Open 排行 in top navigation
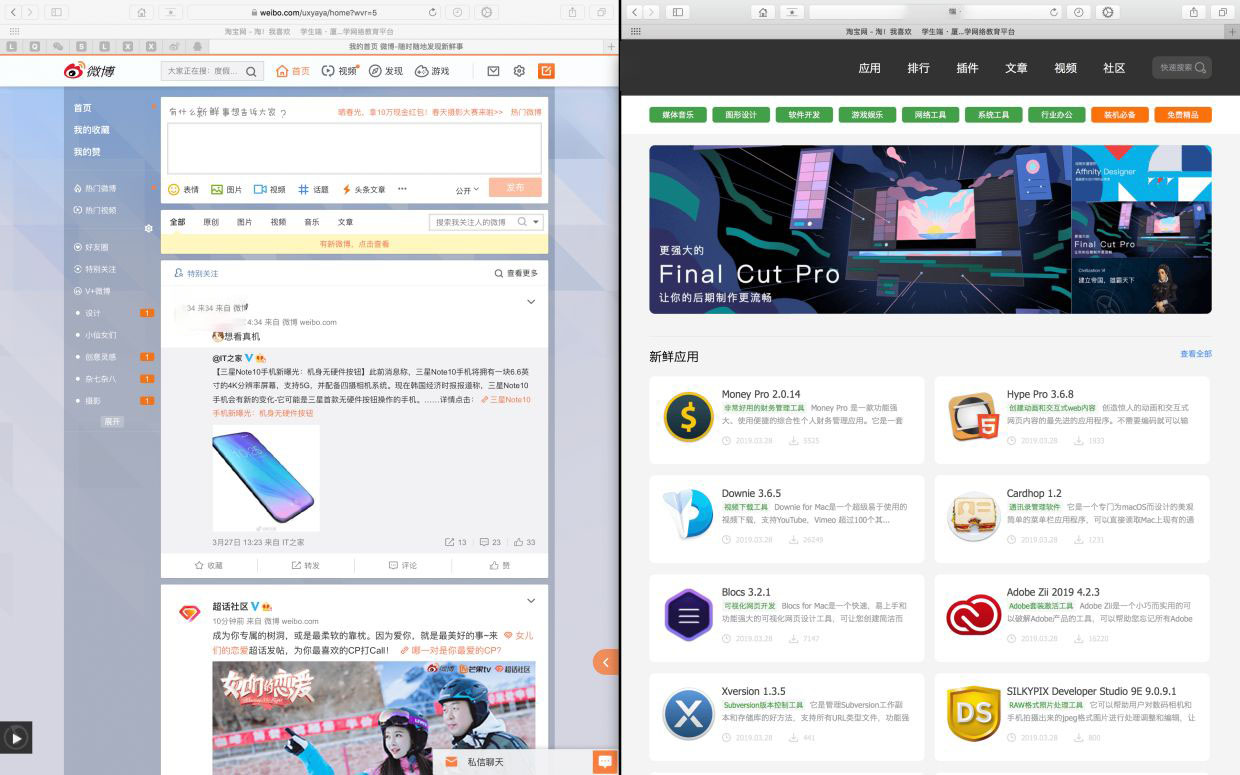Viewport: 1240px width, 775px height. (x=918, y=68)
